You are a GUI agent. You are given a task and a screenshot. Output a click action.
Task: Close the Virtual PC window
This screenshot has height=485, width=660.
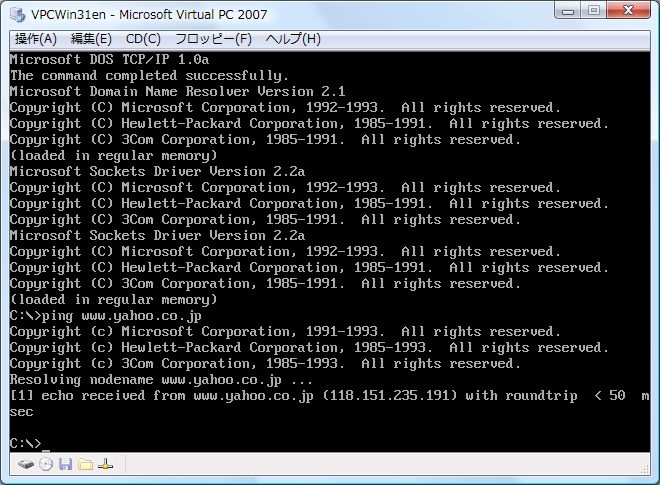(629, 11)
